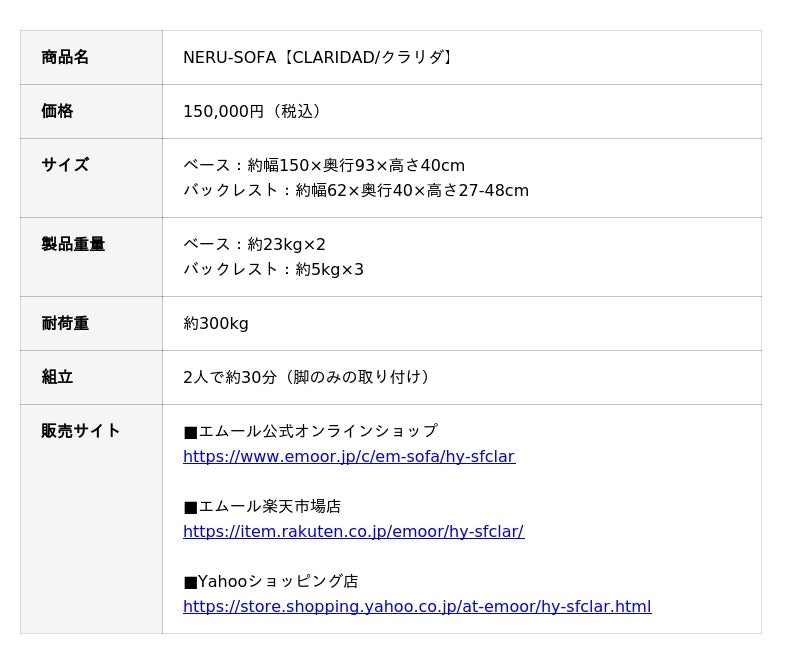
Task: Click the base size line 約幅150×奥行93
Action: (324, 165)
